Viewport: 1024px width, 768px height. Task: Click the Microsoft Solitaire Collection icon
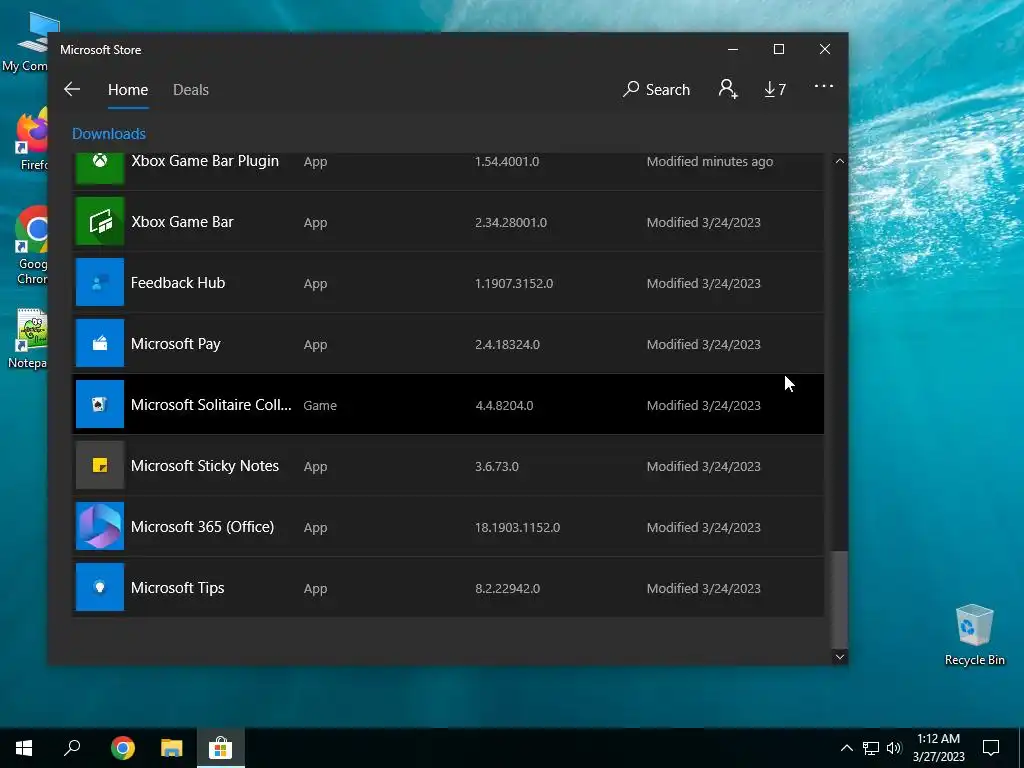tap(100, 404)
